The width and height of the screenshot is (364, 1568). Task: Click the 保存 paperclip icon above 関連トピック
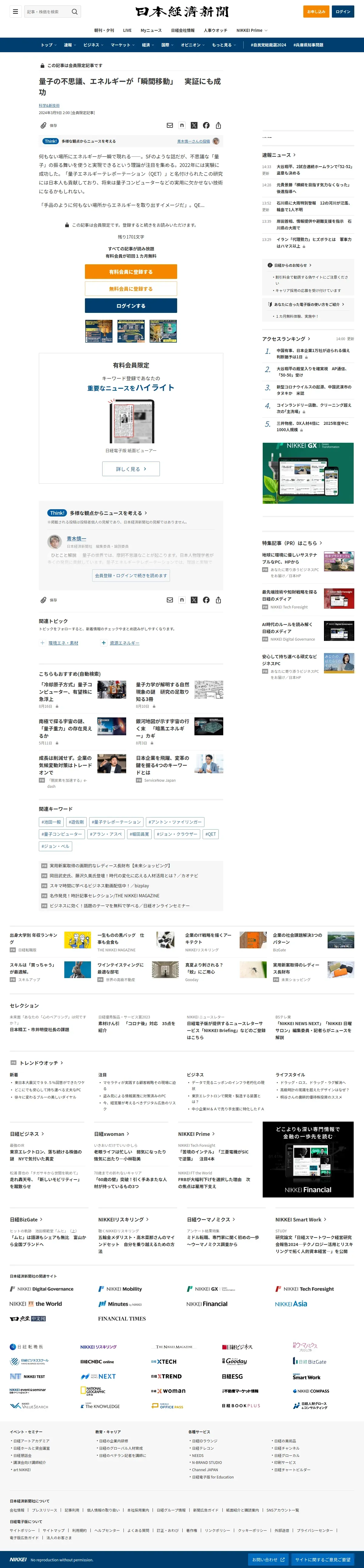44,600
